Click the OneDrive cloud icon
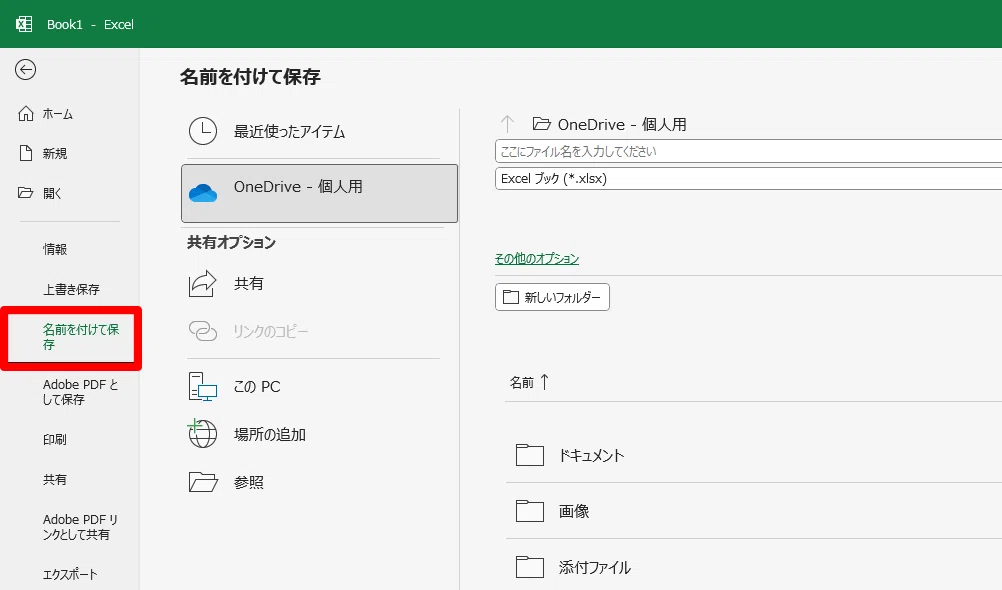This screenshot has width=1002, height=590. [x=203, y=192]
